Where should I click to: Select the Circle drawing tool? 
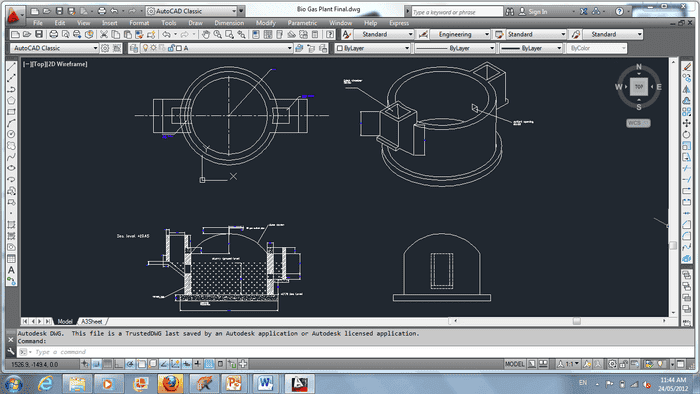click(x=11, y=134)
